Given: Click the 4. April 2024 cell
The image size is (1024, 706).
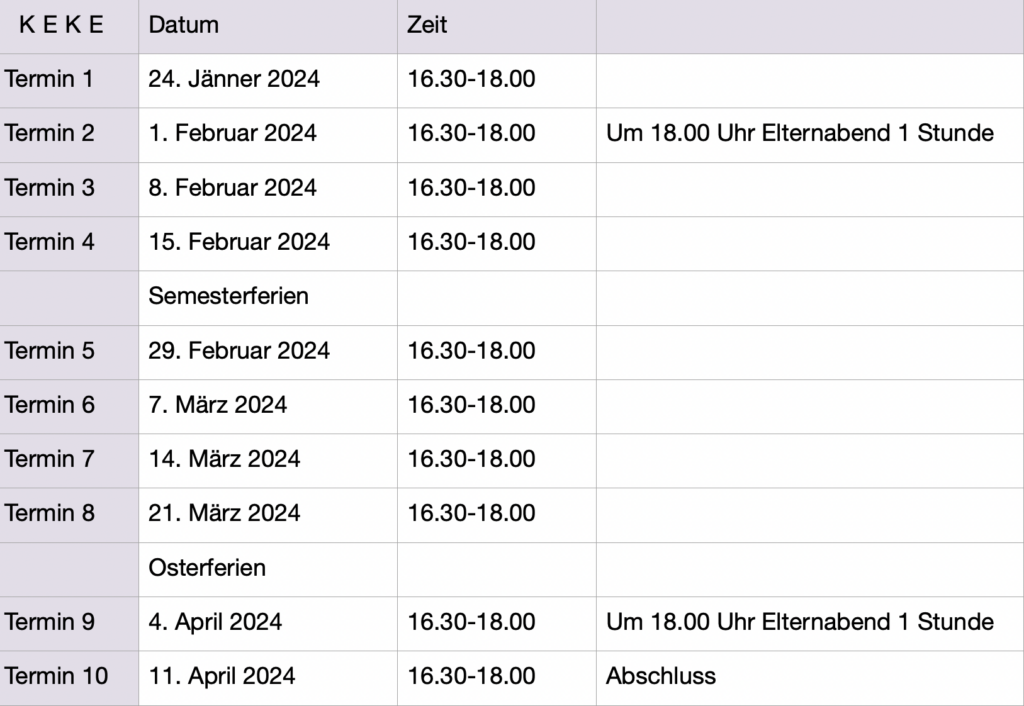Looking at the screenshot, I should click(215, 622).
